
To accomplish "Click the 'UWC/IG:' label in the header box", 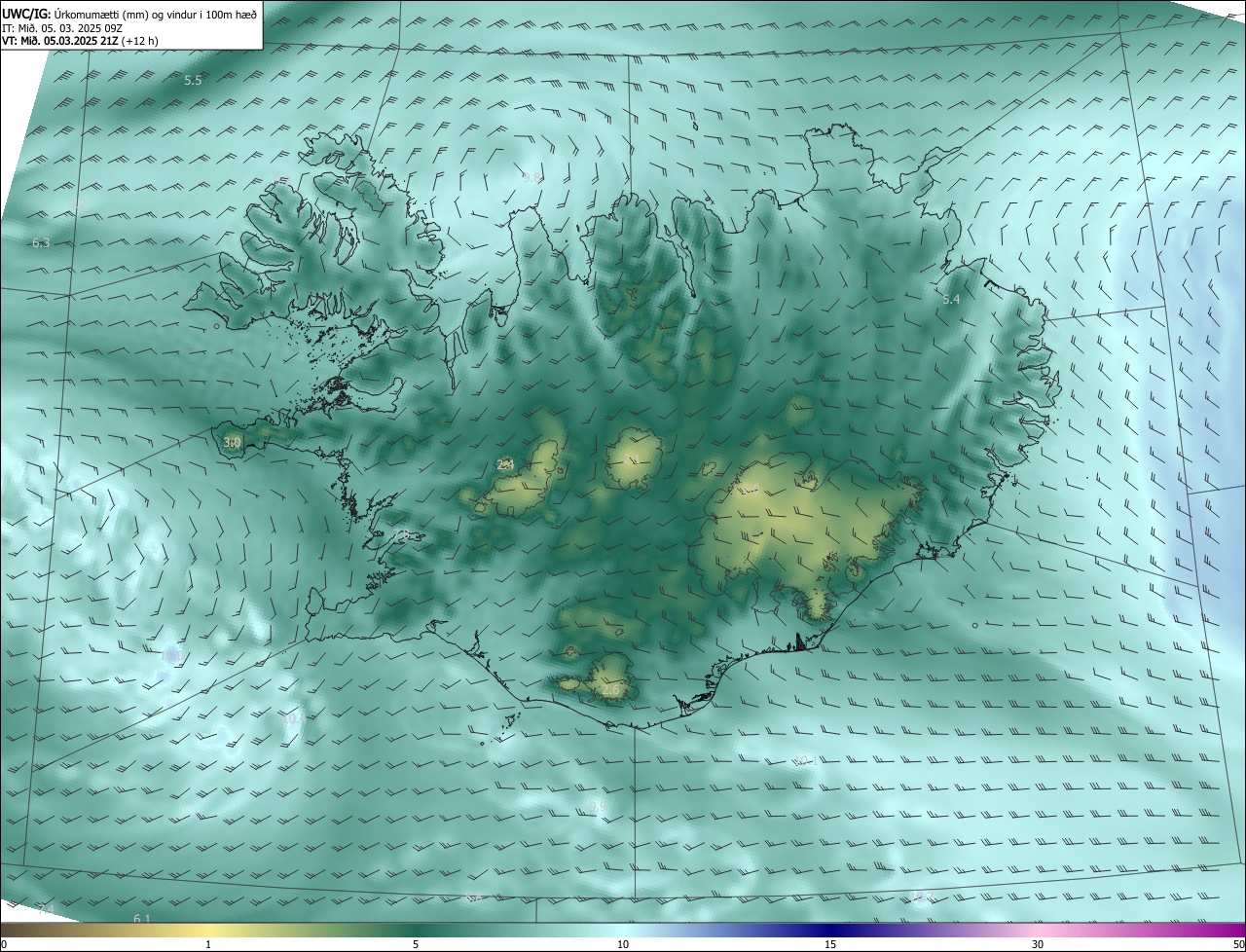I will point(26,14).
